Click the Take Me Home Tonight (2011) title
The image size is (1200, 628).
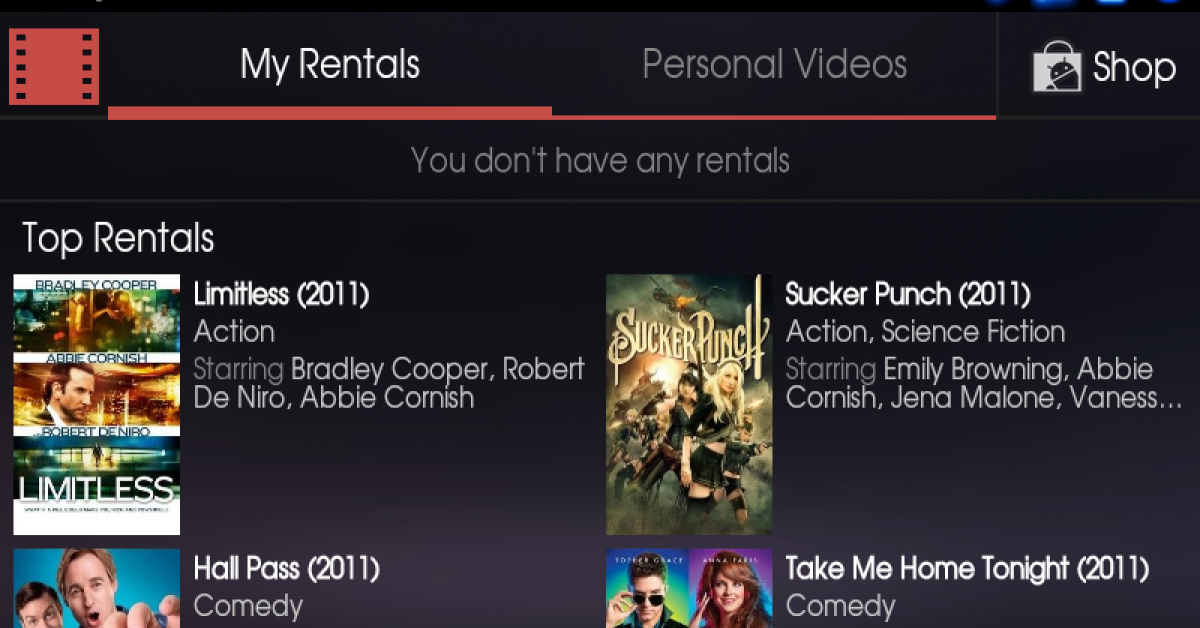tap(967, 569)
